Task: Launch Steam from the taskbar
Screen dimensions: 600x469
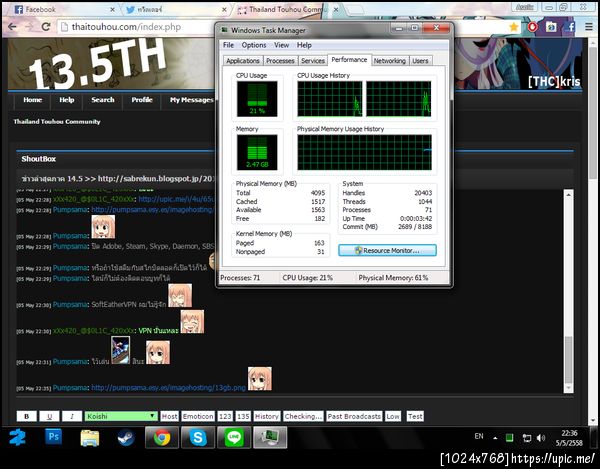Action: click(126, 438)
